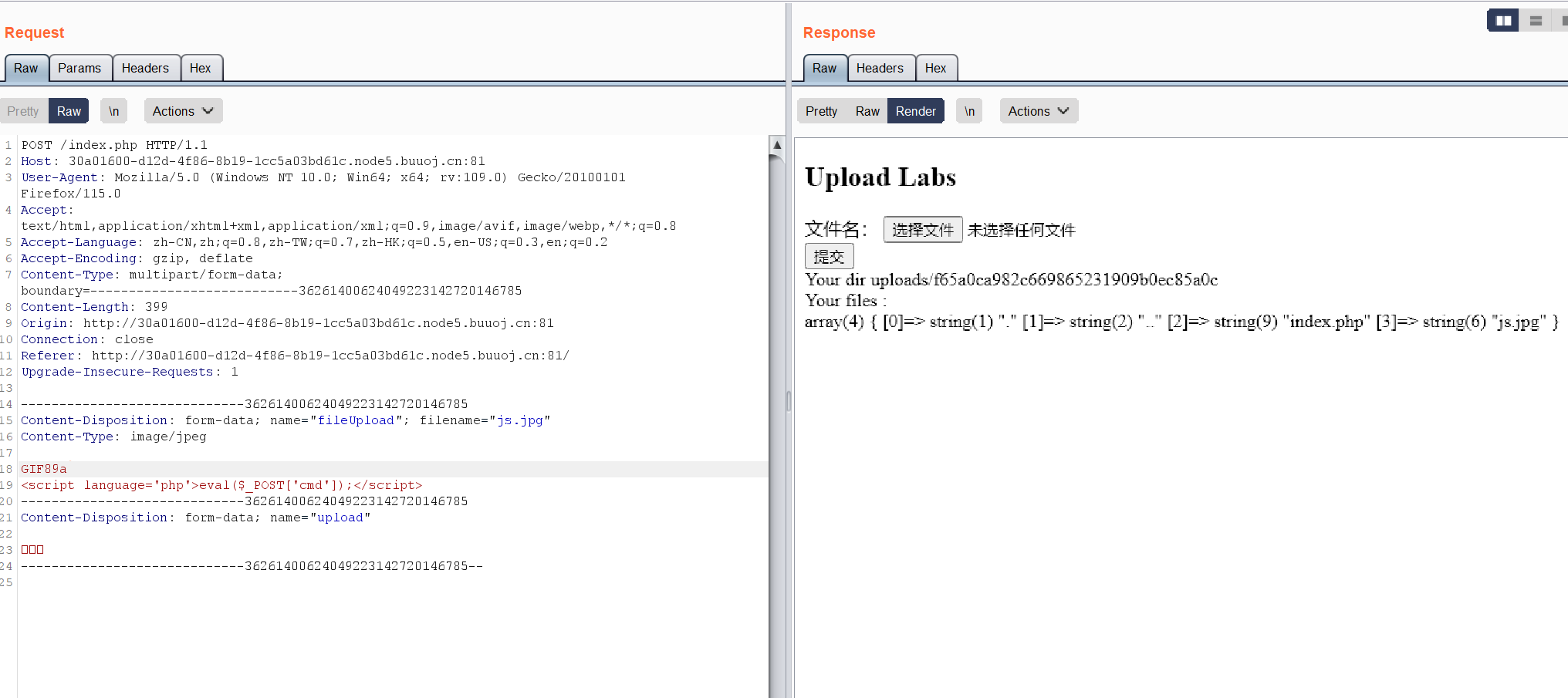Open the Headers tab in the Request pane
Viewport: 1568px width, 698px height.
[145, 68]
